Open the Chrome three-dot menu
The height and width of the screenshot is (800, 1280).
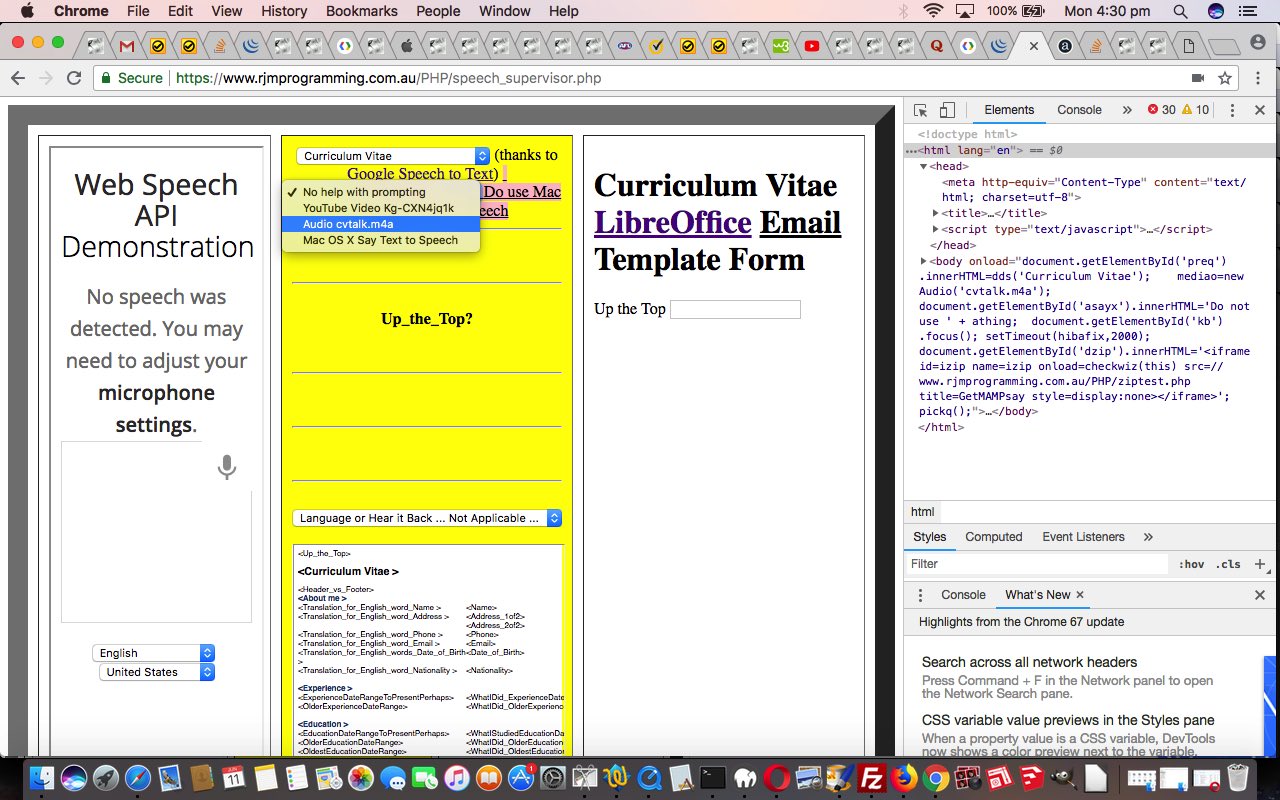(x=1257, y=78)
